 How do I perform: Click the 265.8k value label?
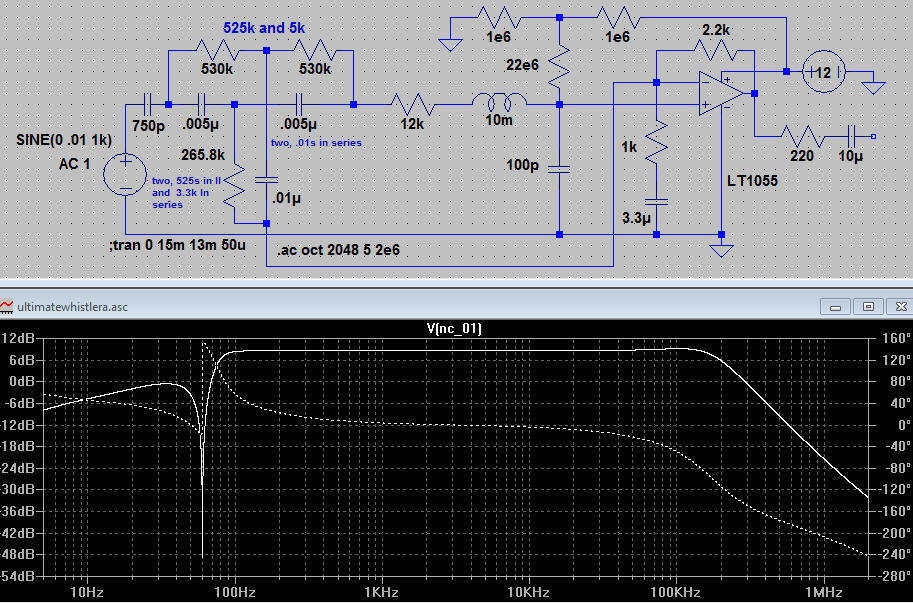click(202, 155)
